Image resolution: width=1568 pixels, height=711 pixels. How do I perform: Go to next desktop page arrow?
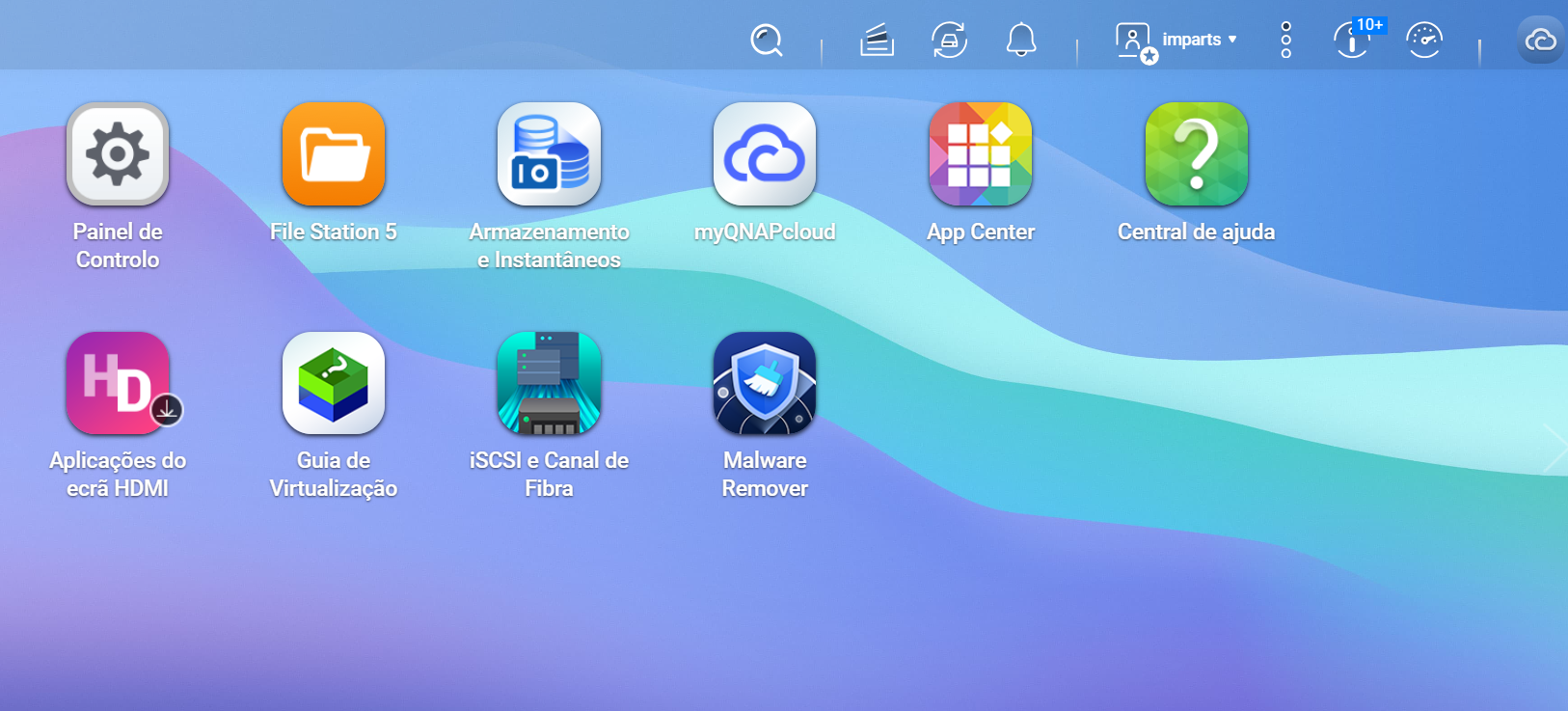(1554, 449)
